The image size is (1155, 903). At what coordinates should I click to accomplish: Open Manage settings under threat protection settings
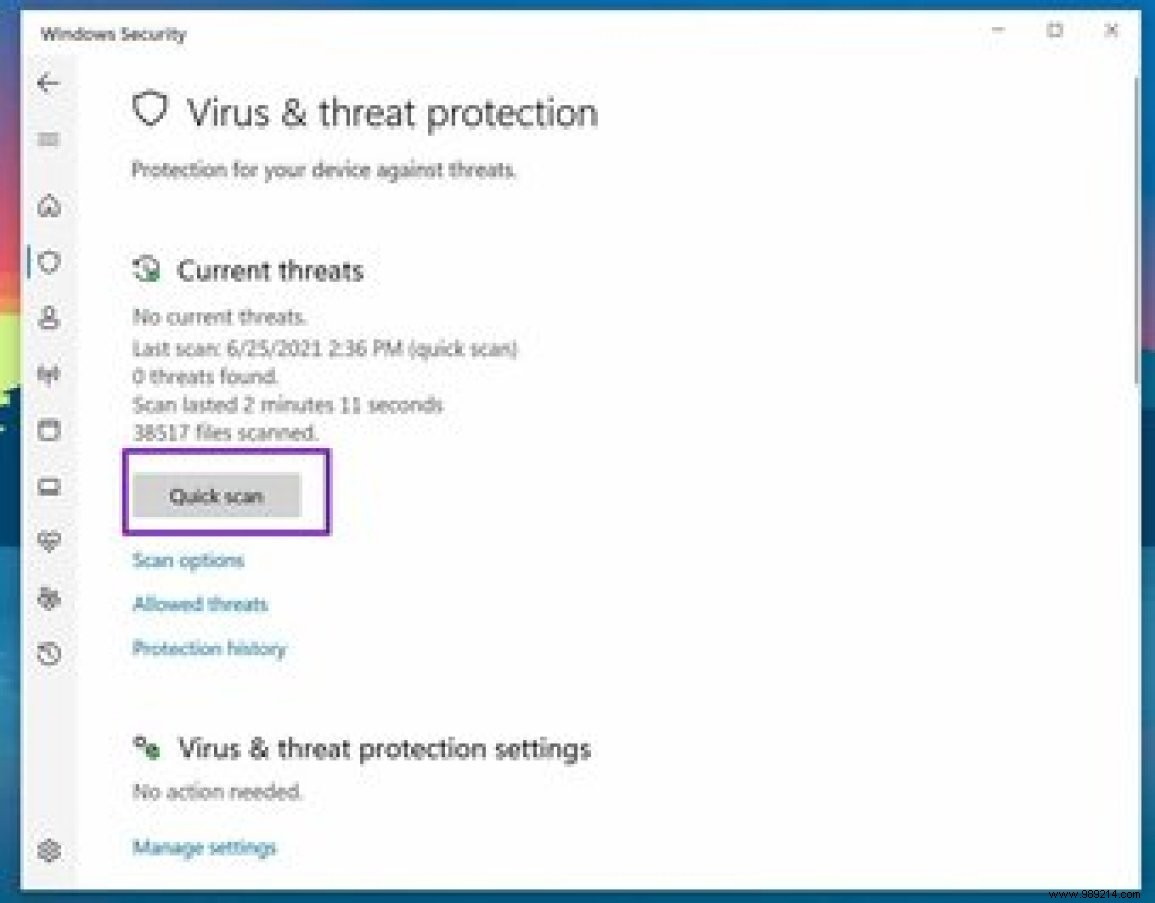click(204, 847)
